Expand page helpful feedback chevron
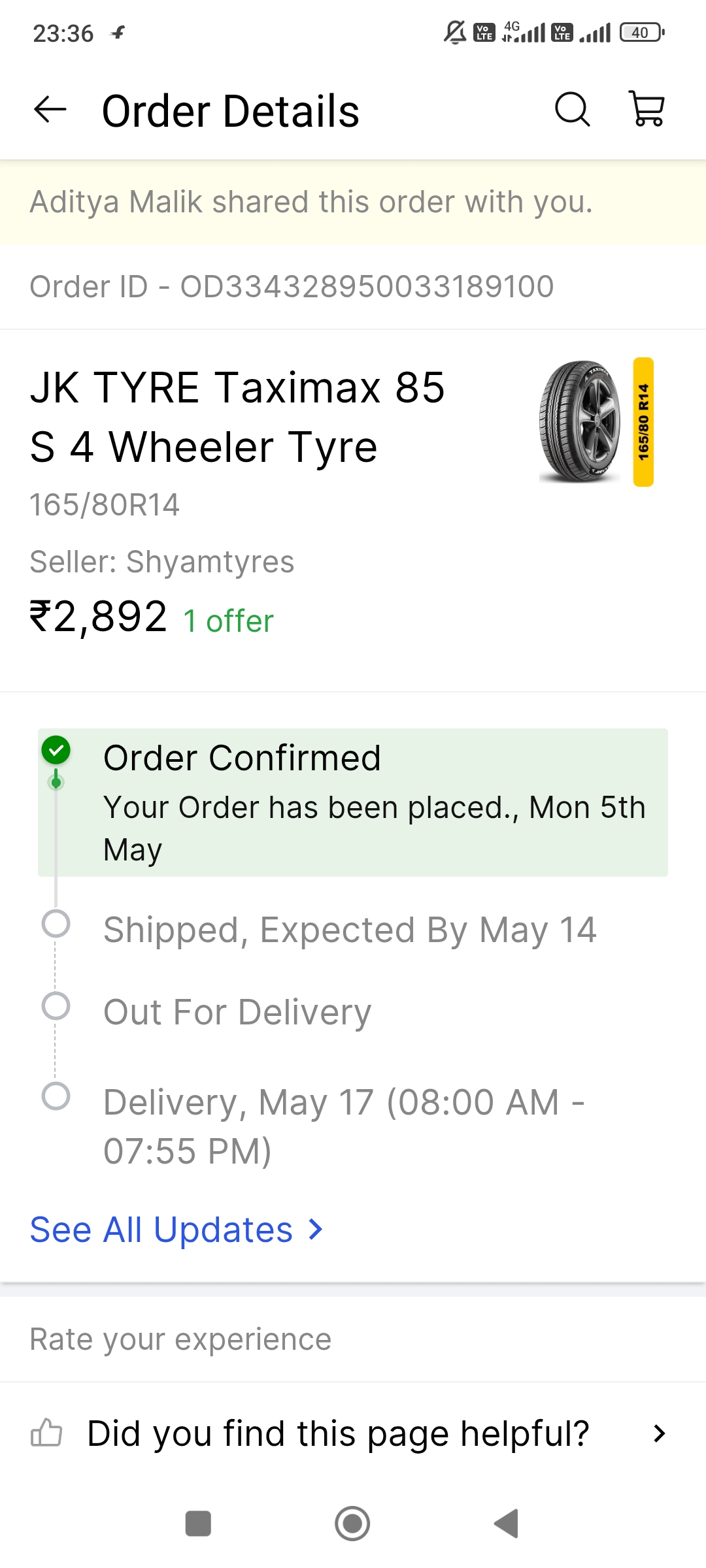 [659, 1433]
